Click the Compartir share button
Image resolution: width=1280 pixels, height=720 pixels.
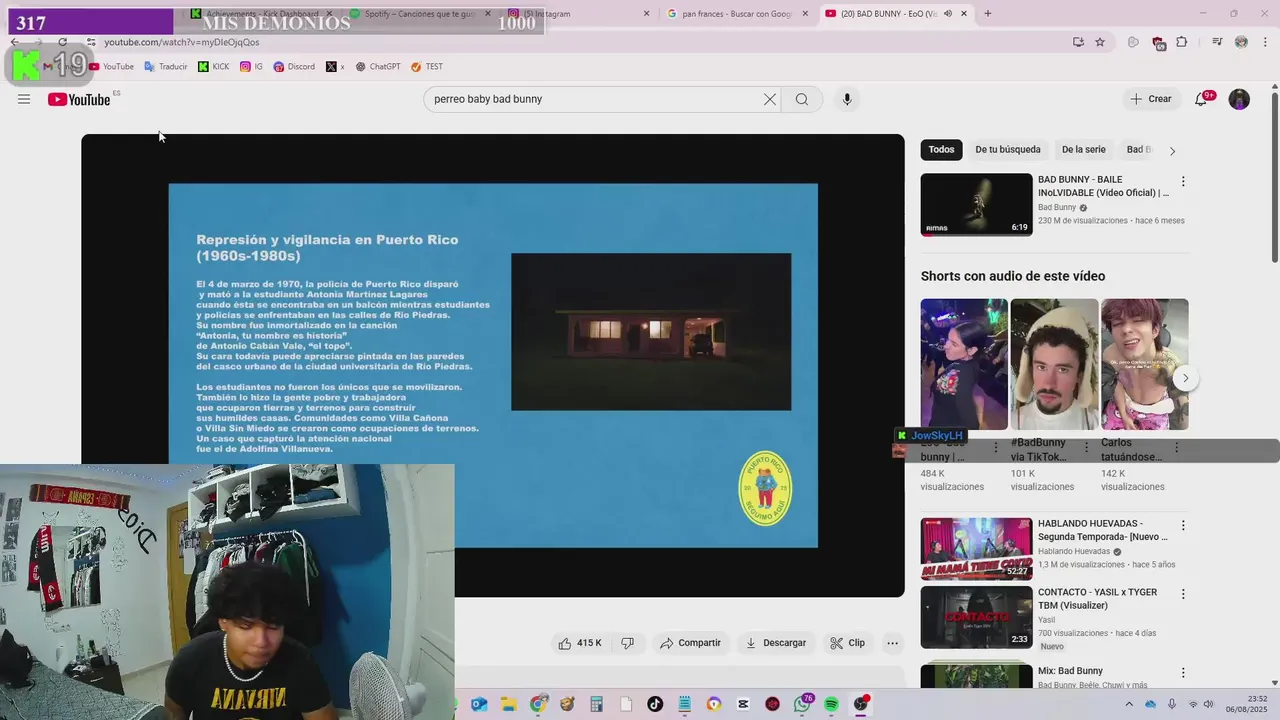coord(690,643)
